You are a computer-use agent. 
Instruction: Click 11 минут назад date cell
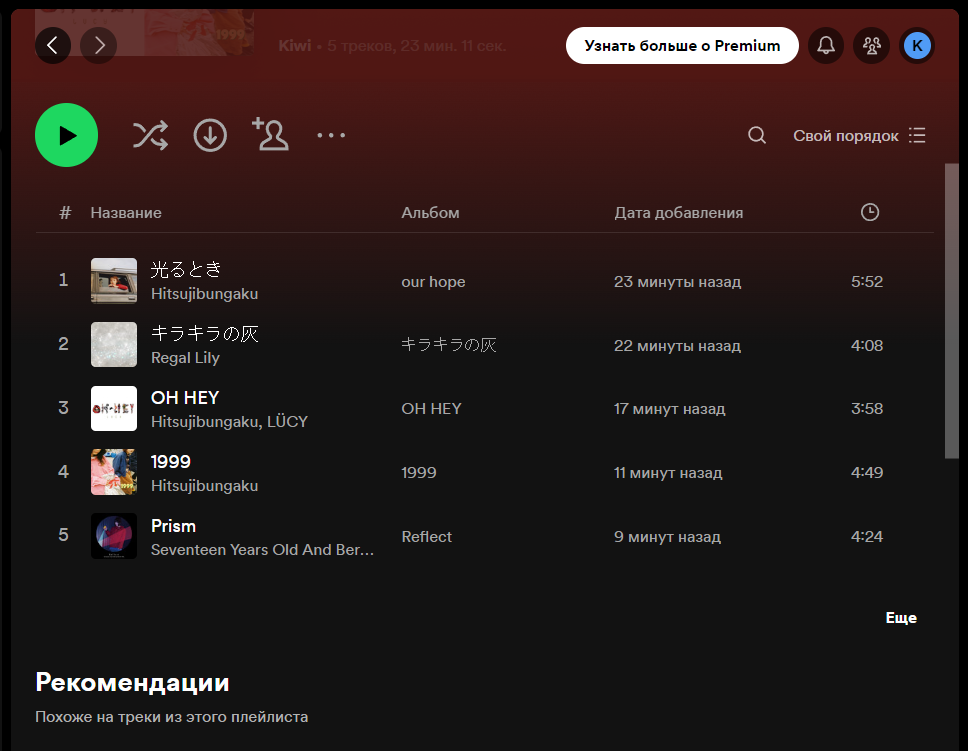[x=668, y=473]
